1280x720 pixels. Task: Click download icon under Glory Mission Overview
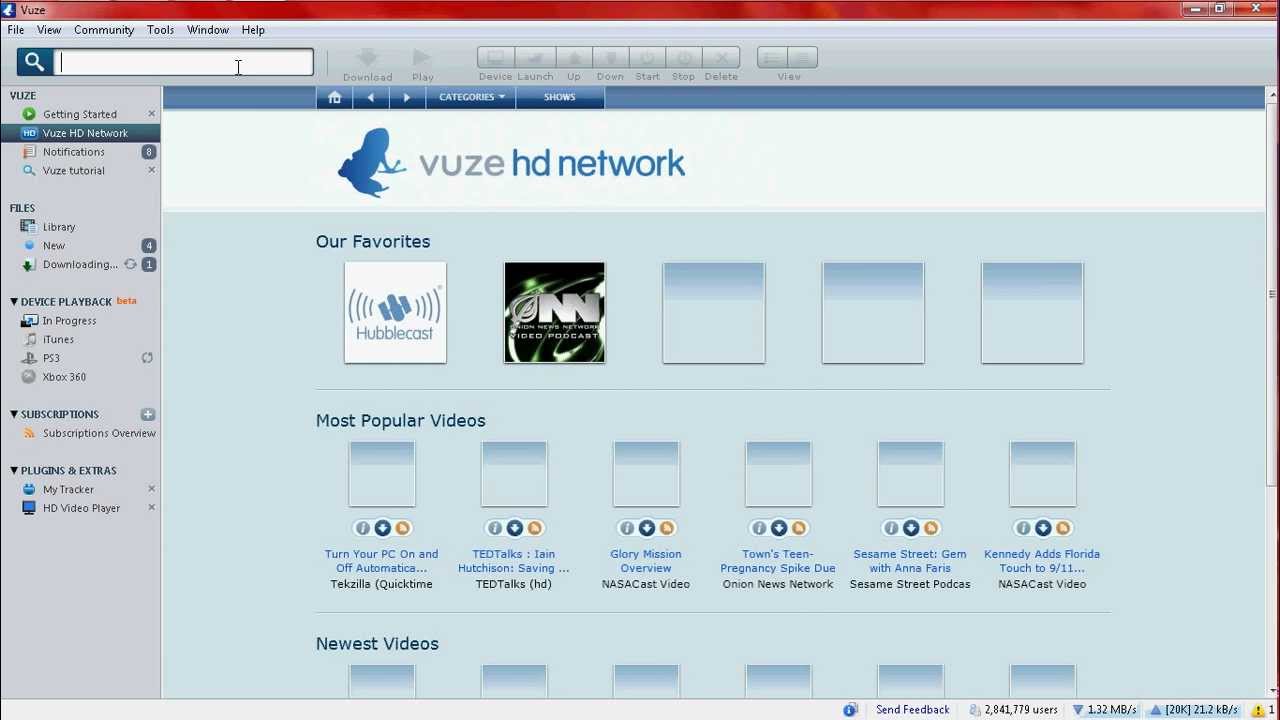coord(646,528)
